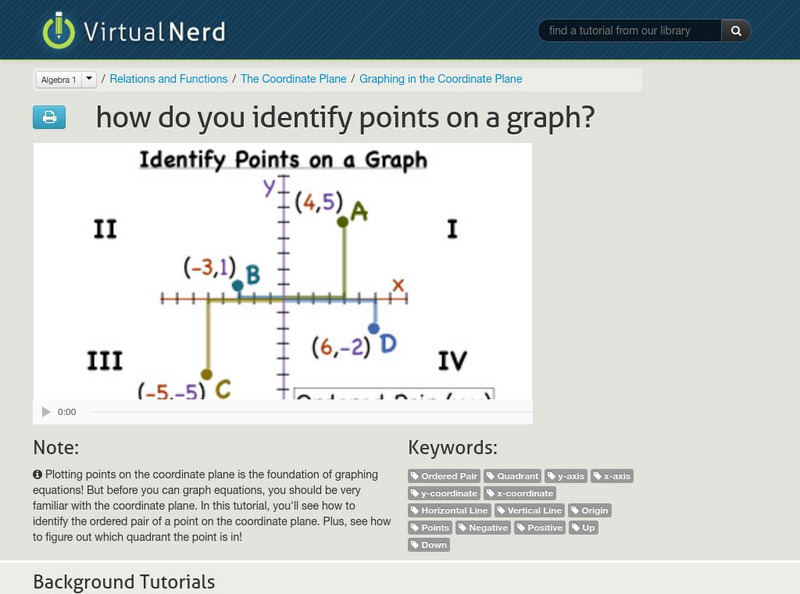Screen dimensions: 800x594
Task: Click the Negative keyword tag
Action: click(482, 528)
